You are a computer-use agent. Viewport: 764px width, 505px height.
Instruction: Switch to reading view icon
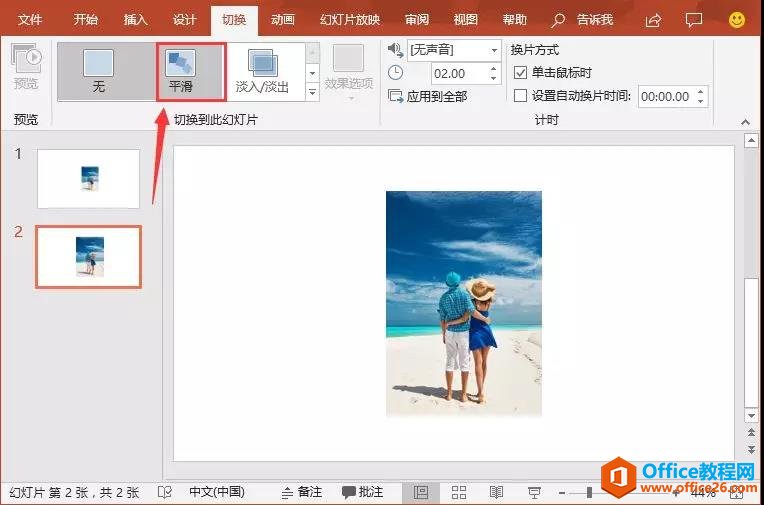pyautogui.click(x=496, y=492)
